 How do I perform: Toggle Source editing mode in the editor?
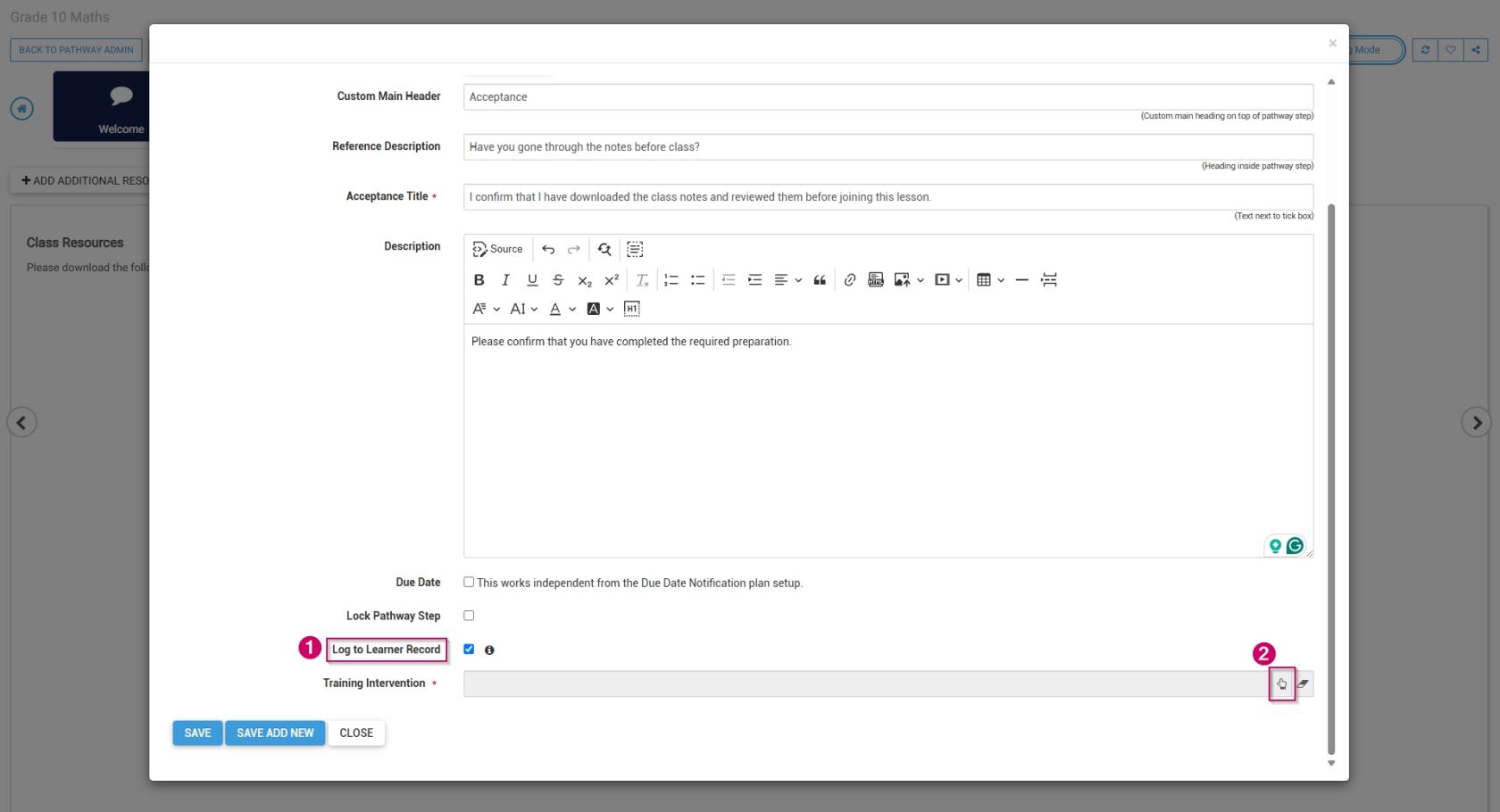497,249
